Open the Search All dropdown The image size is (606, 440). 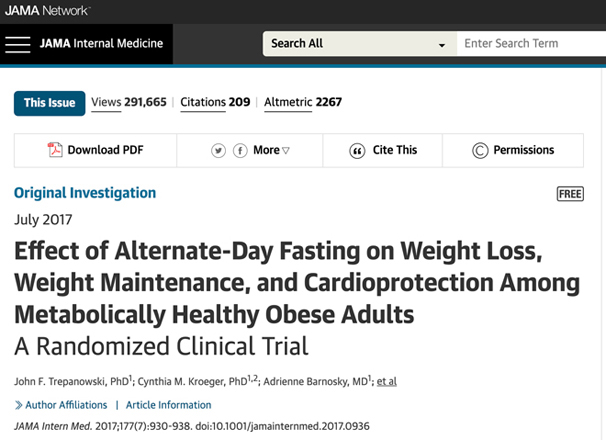[x=360, y=44]
